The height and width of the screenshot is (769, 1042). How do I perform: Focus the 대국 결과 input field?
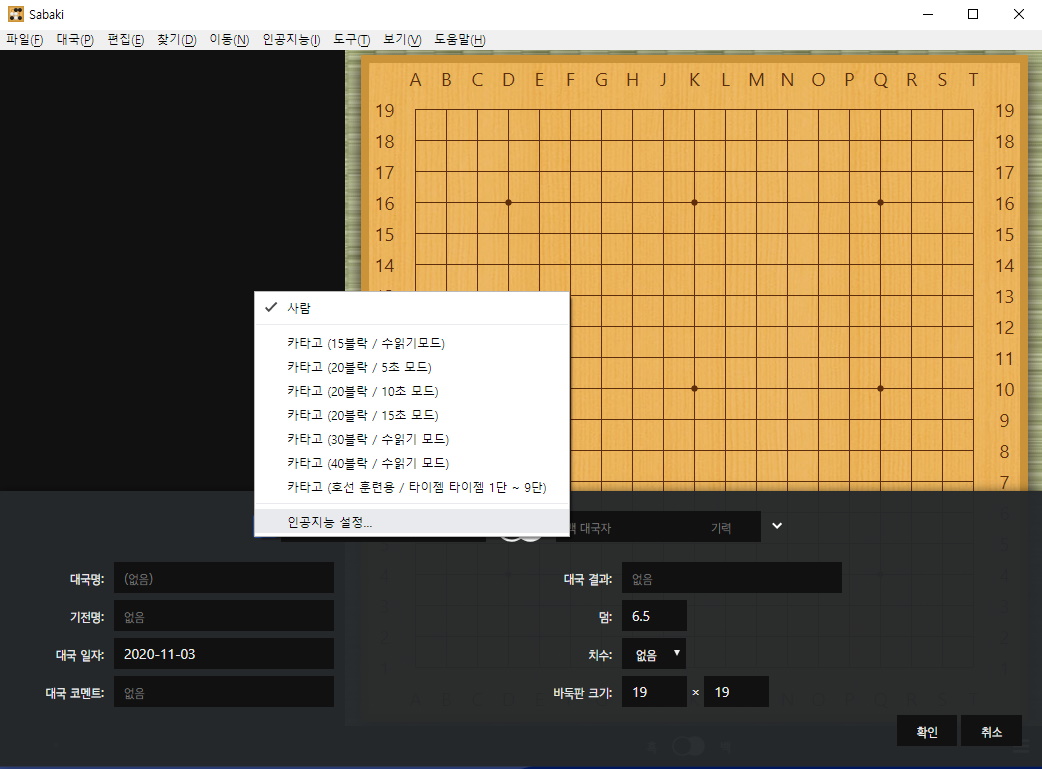pyautogui.click(x=732, y=578)
